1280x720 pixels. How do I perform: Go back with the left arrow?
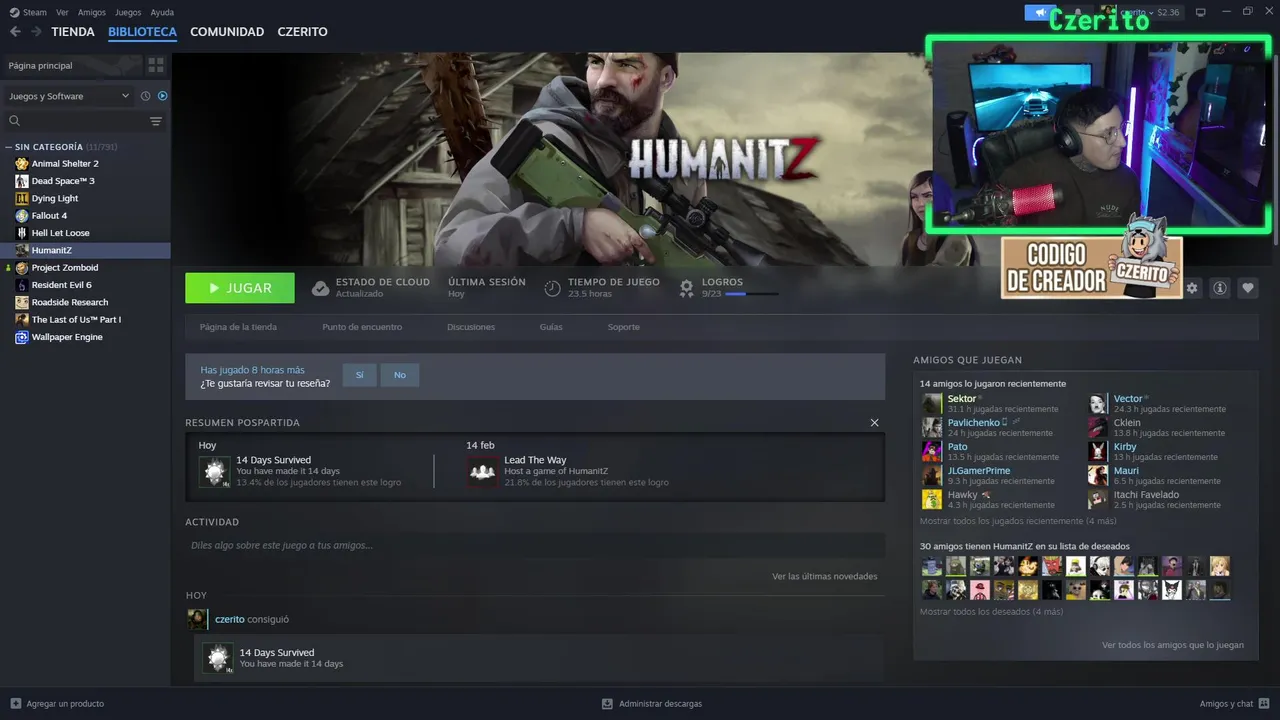(15, 32)
